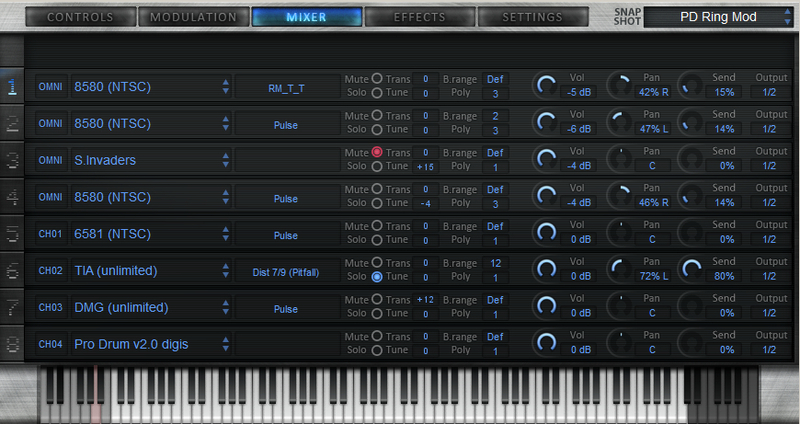Toggle Mute on TIA (unlimited) part
Image resolution: width=800 pixels, height=424 pixels.
pyautogui.click(x=377, y=262)
